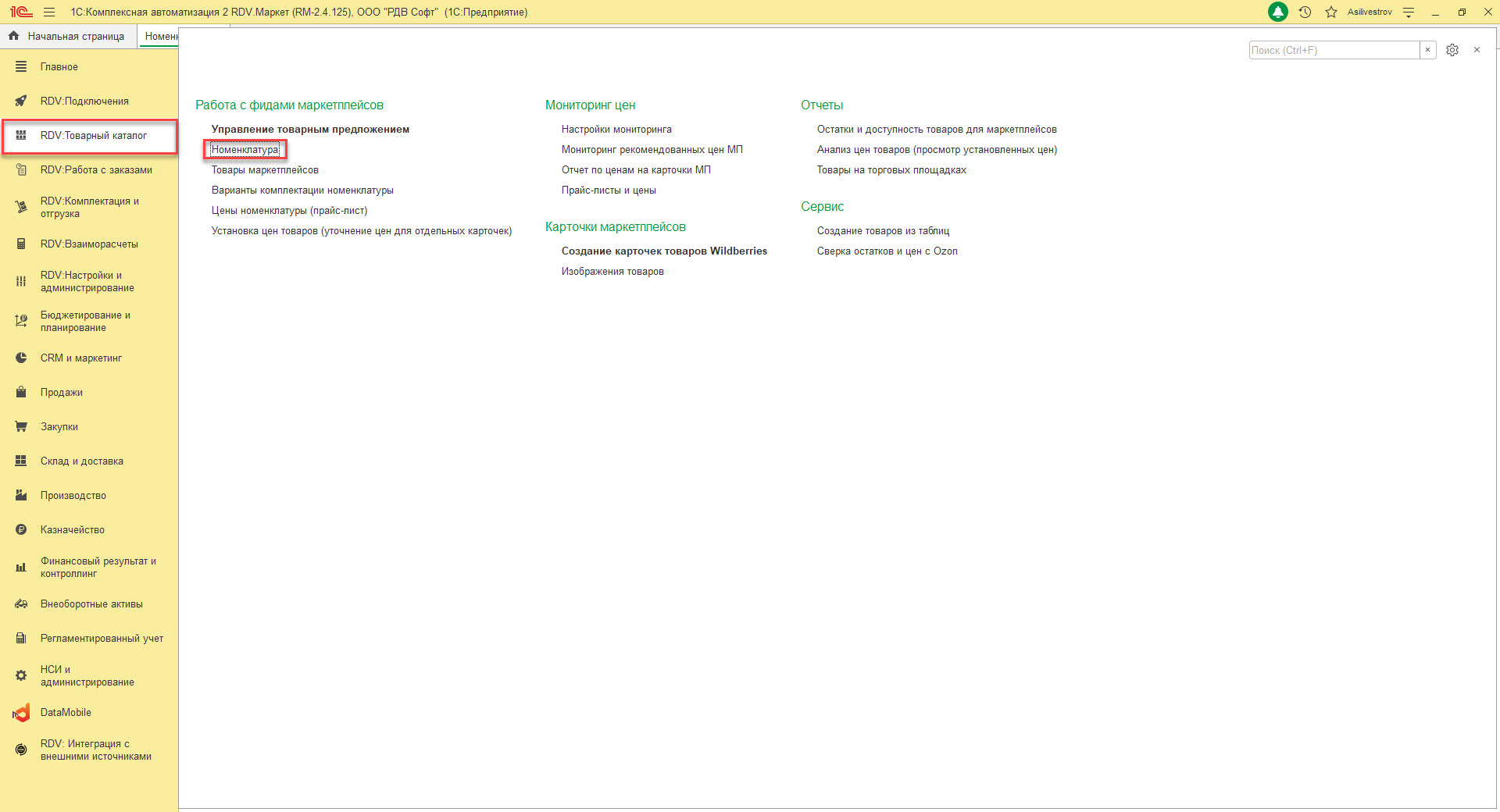
Task: Open the DataMobile section
Action: [66, 713]
